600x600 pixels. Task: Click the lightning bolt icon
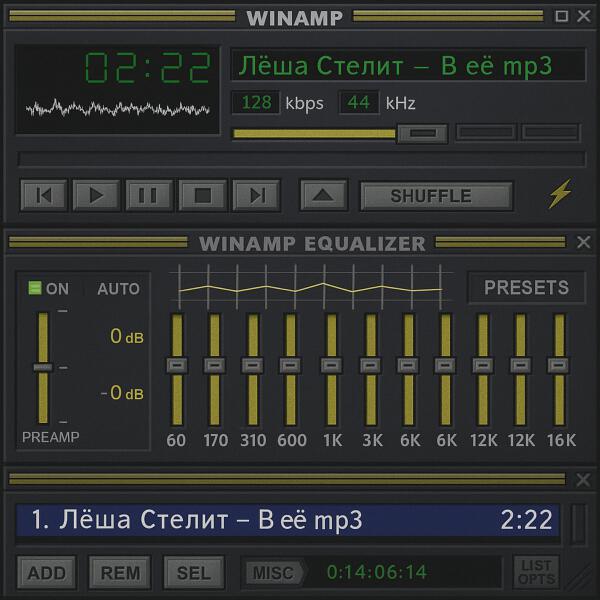[x=559, y=194]
